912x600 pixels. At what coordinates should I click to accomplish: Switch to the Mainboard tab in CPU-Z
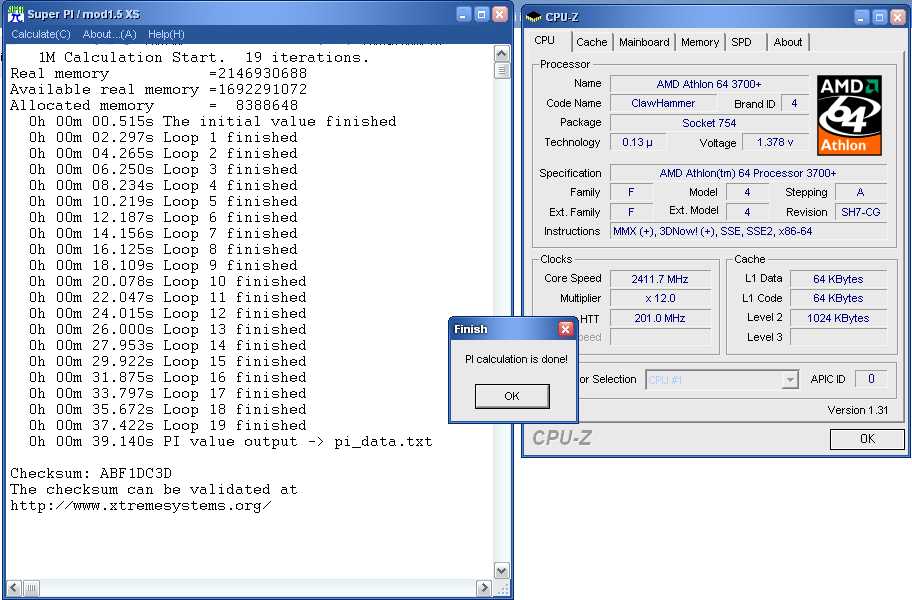(644, 42)
